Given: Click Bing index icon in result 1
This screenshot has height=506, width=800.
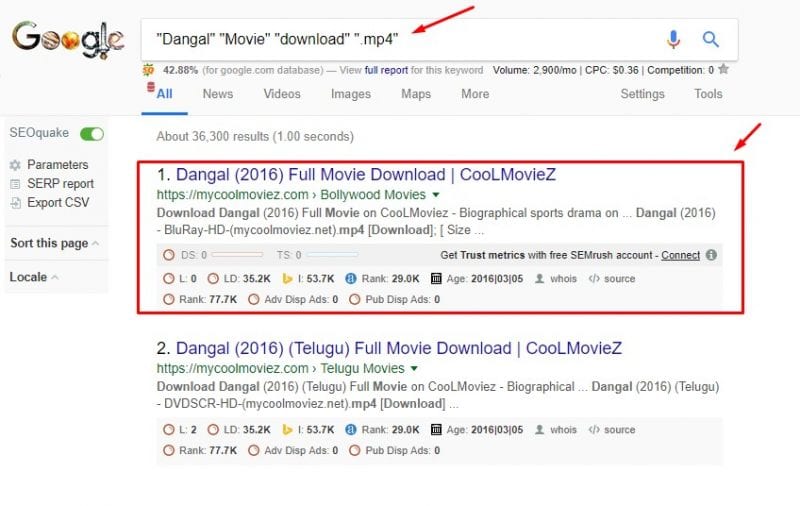Looking at the screenshot, I should click(287, 279).
